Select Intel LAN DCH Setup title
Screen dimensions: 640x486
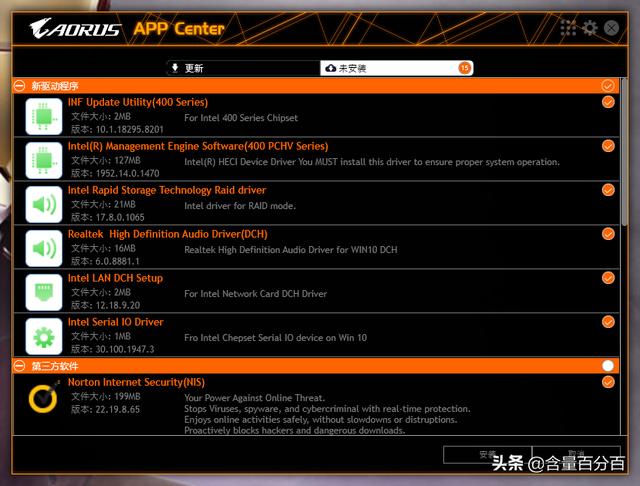[x=115, y=278]
